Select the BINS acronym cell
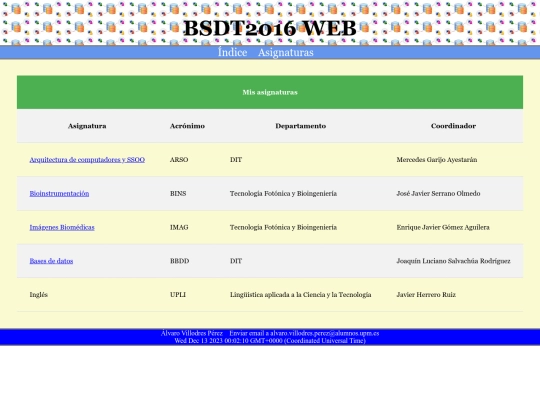Screen dimensions: 540x405 click(x=187, y=194)
